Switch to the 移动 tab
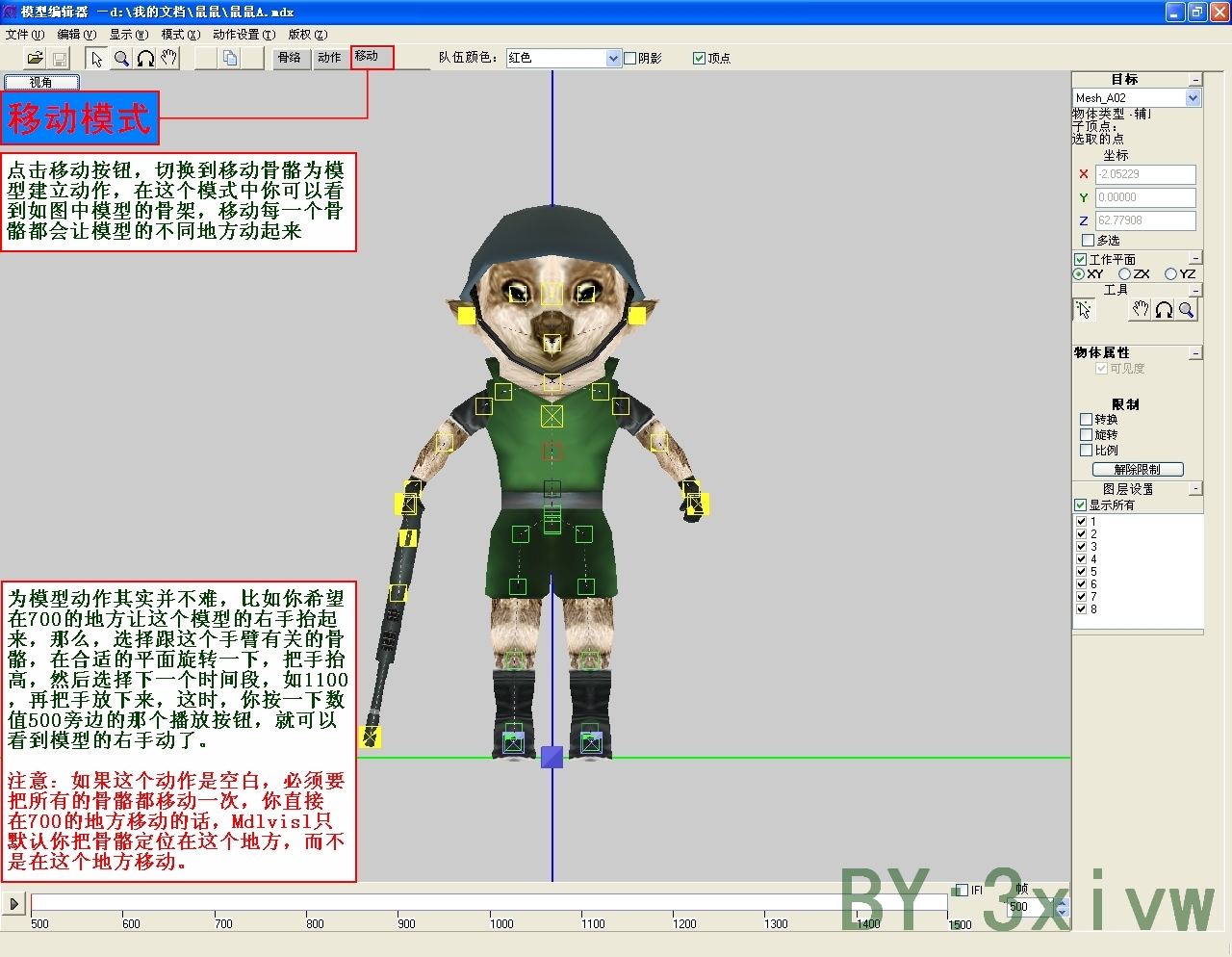The width and height of the screenshot is (1232, 957). pos(372,57)
